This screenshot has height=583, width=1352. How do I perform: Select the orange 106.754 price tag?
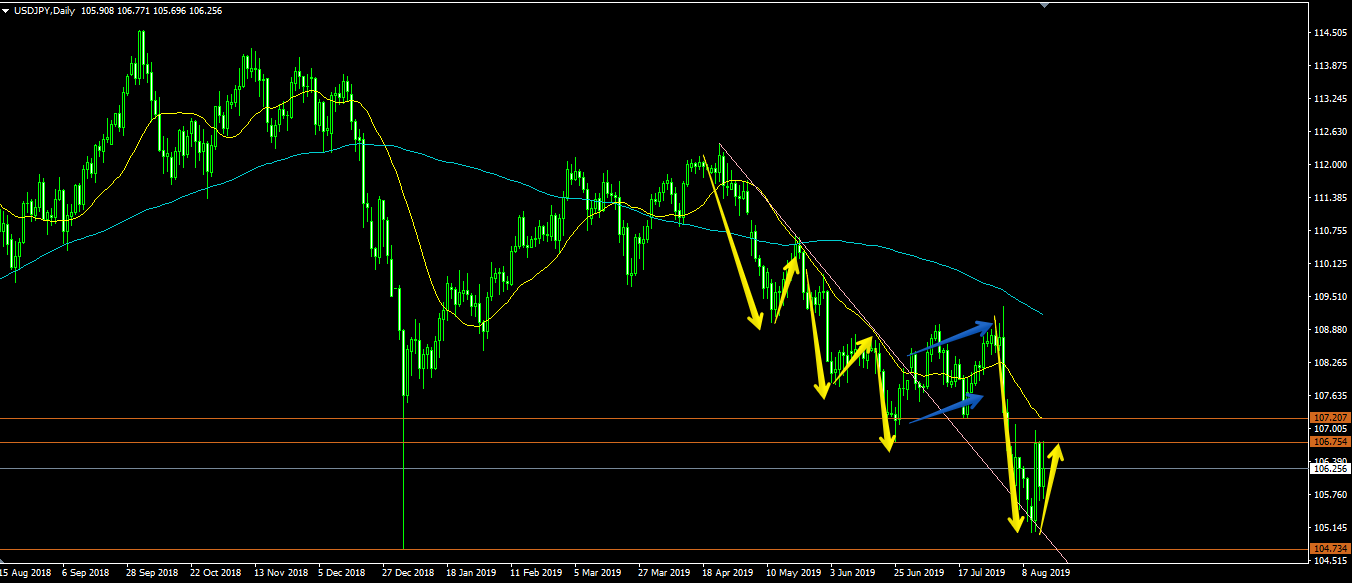coord(1329,441)
